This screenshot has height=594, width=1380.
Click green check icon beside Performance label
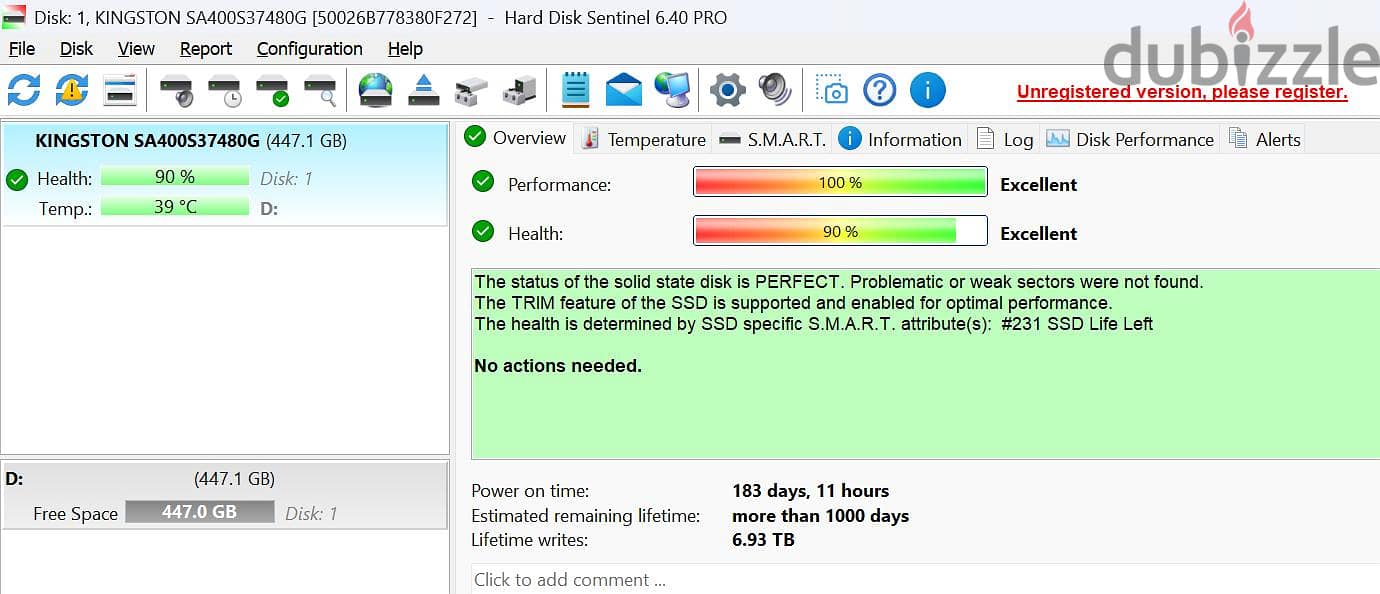483,181
